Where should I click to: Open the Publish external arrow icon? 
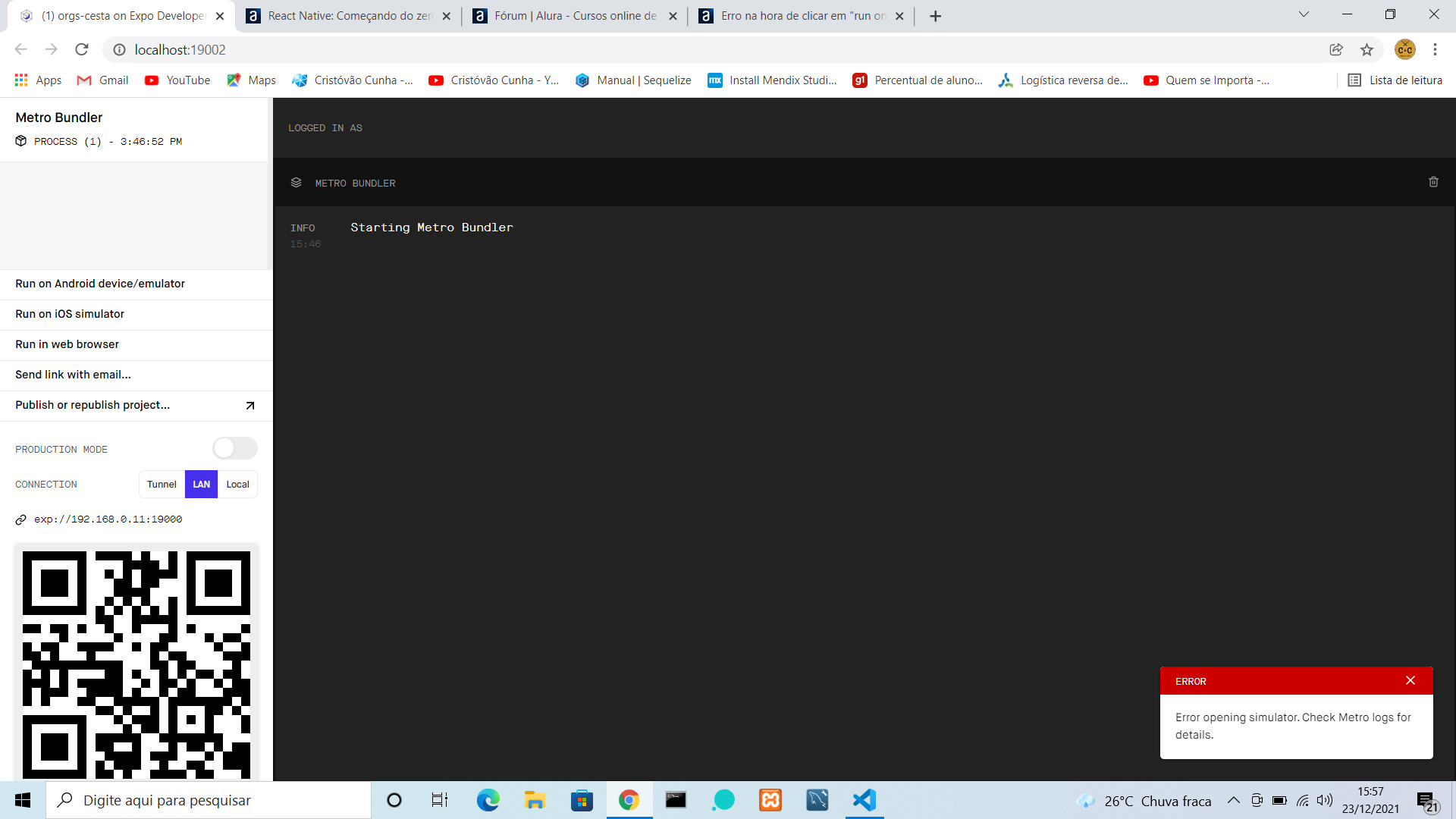click(250, 406)
